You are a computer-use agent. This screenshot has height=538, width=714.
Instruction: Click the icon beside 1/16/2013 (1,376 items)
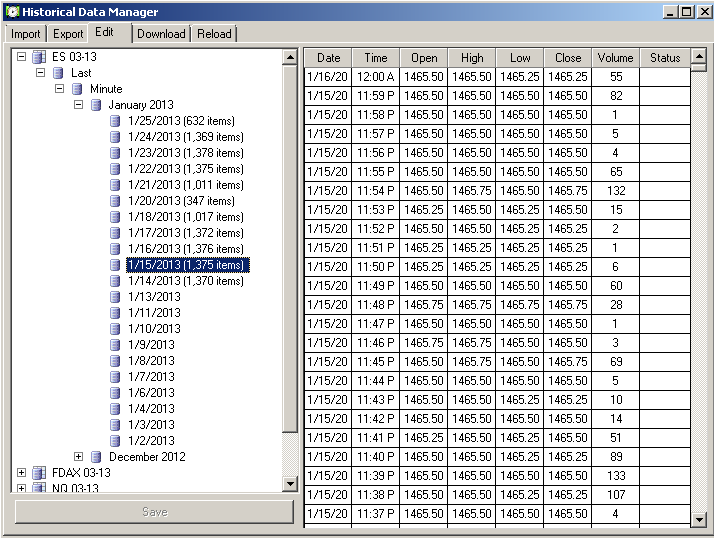pos(116,249)
